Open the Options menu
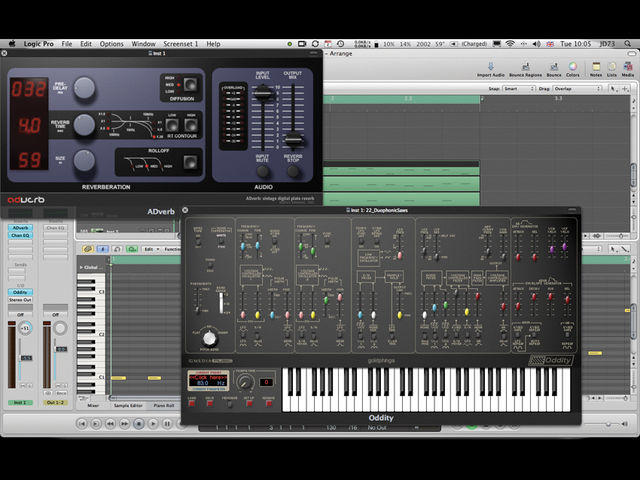Image resolution: width=640 pixels, height=480 pixels. pos(111,44)
